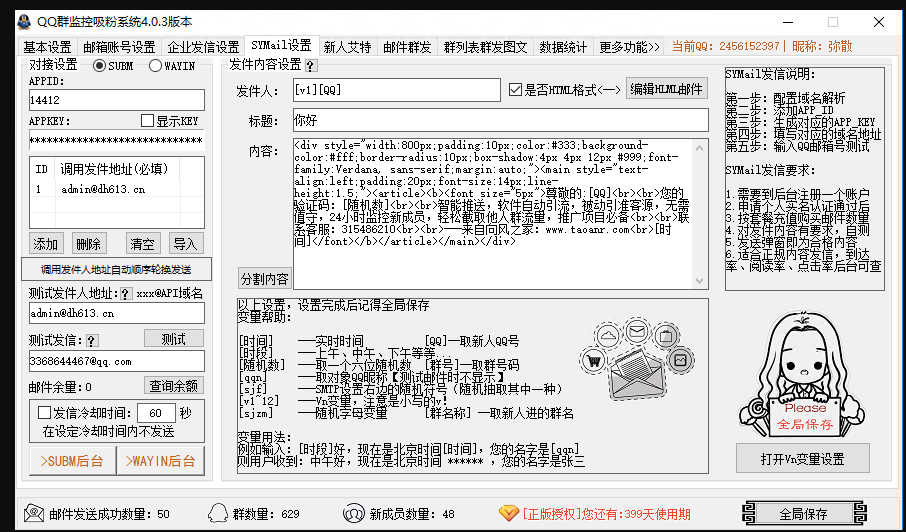Click the envelope illustration in help panel
The height and width of the screenshot is (532, 906).
(x=637, y=358)
